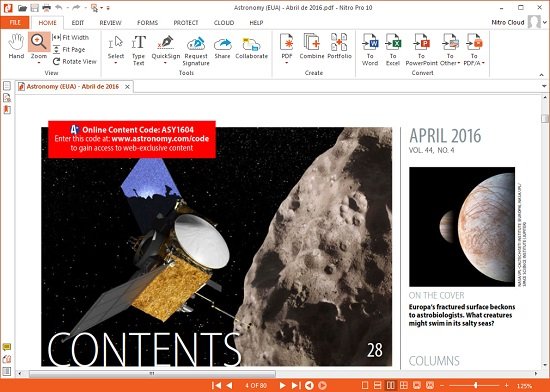This screenshot has width=550, height=392.
Task: Go to the first page
Action: pyautogui.click(x=216, y=385)
